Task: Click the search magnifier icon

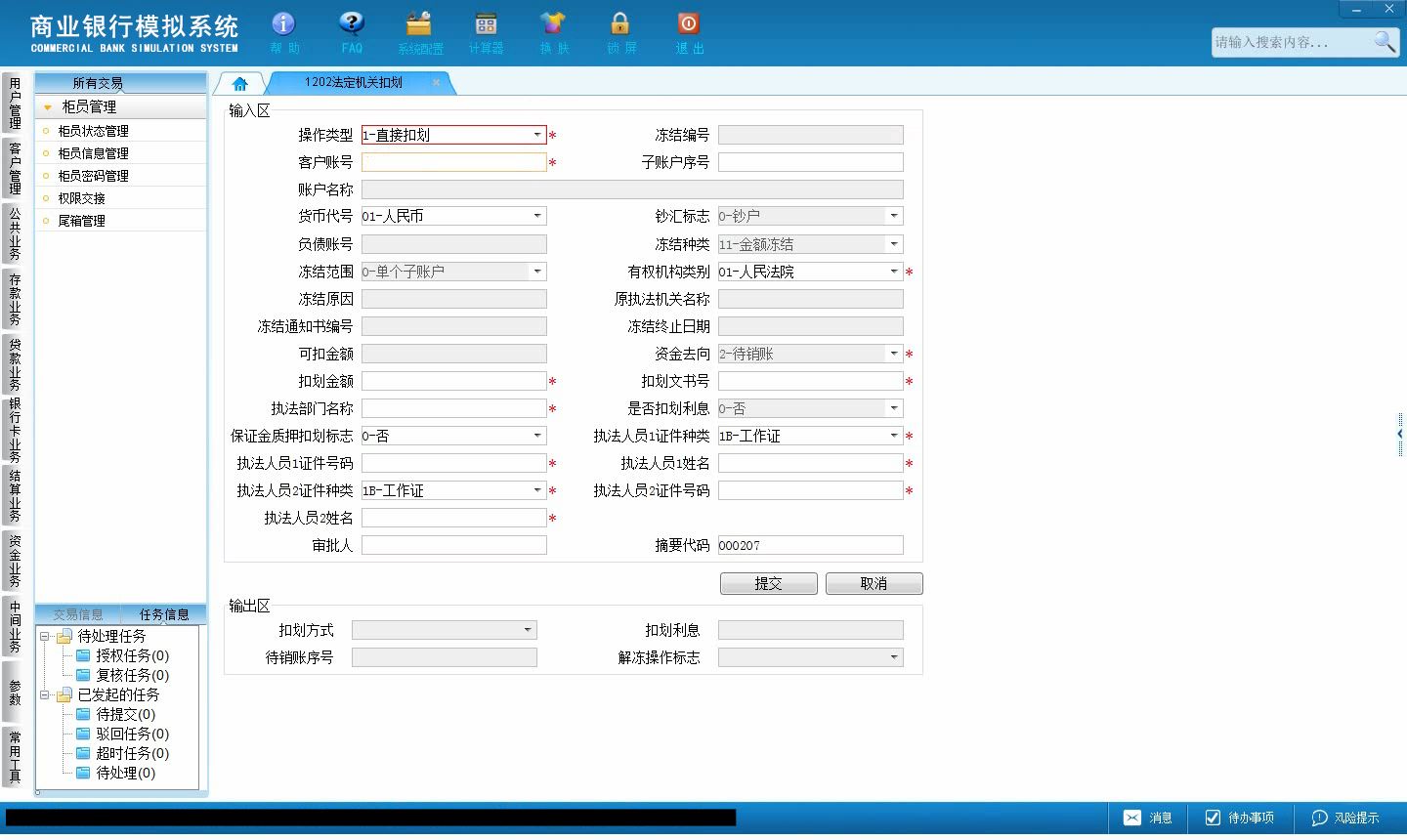Action: 1385,41
